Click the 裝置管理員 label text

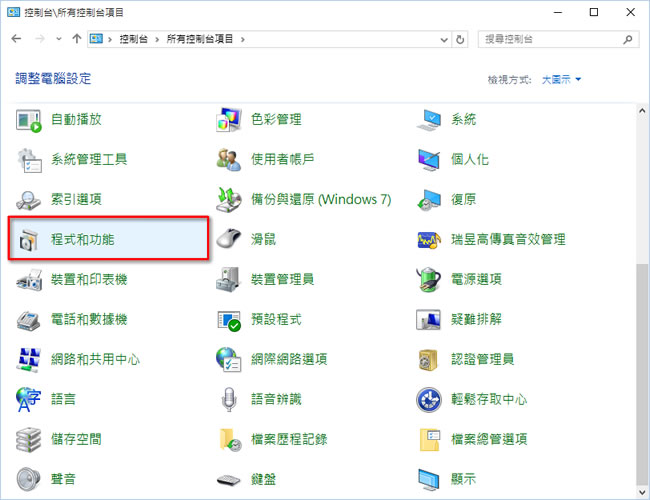click(282, 279)
